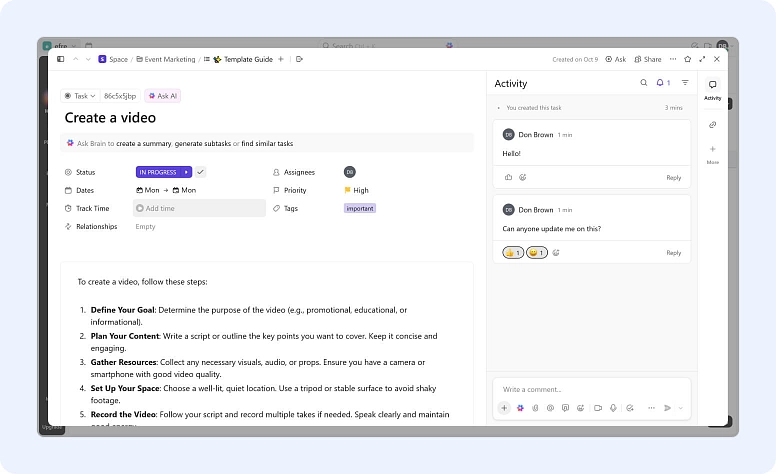Switch to the Activity tab in sidebar
This screenshot has width=776, height=474.
tap(712, 89)
